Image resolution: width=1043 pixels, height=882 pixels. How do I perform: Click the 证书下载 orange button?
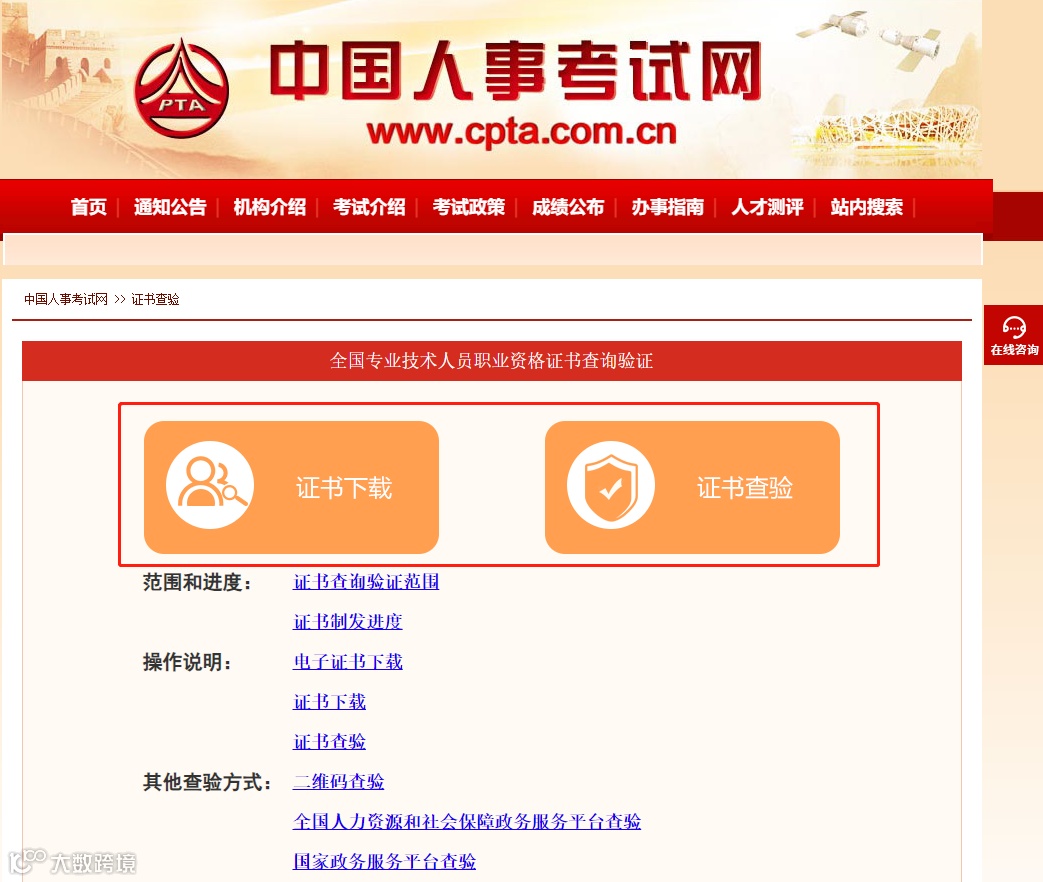coord(291,487)
